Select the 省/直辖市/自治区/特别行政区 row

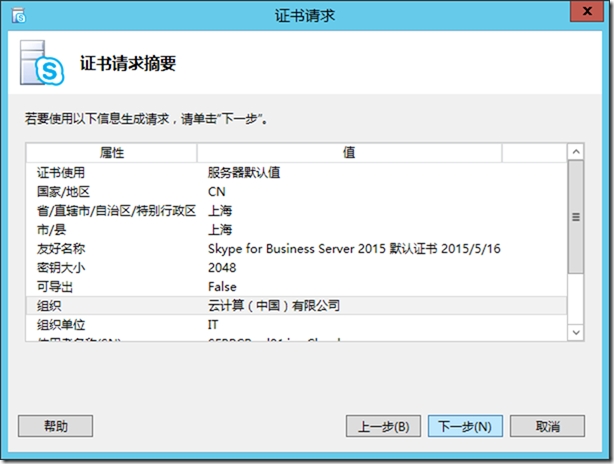click(x=296, y=211)
